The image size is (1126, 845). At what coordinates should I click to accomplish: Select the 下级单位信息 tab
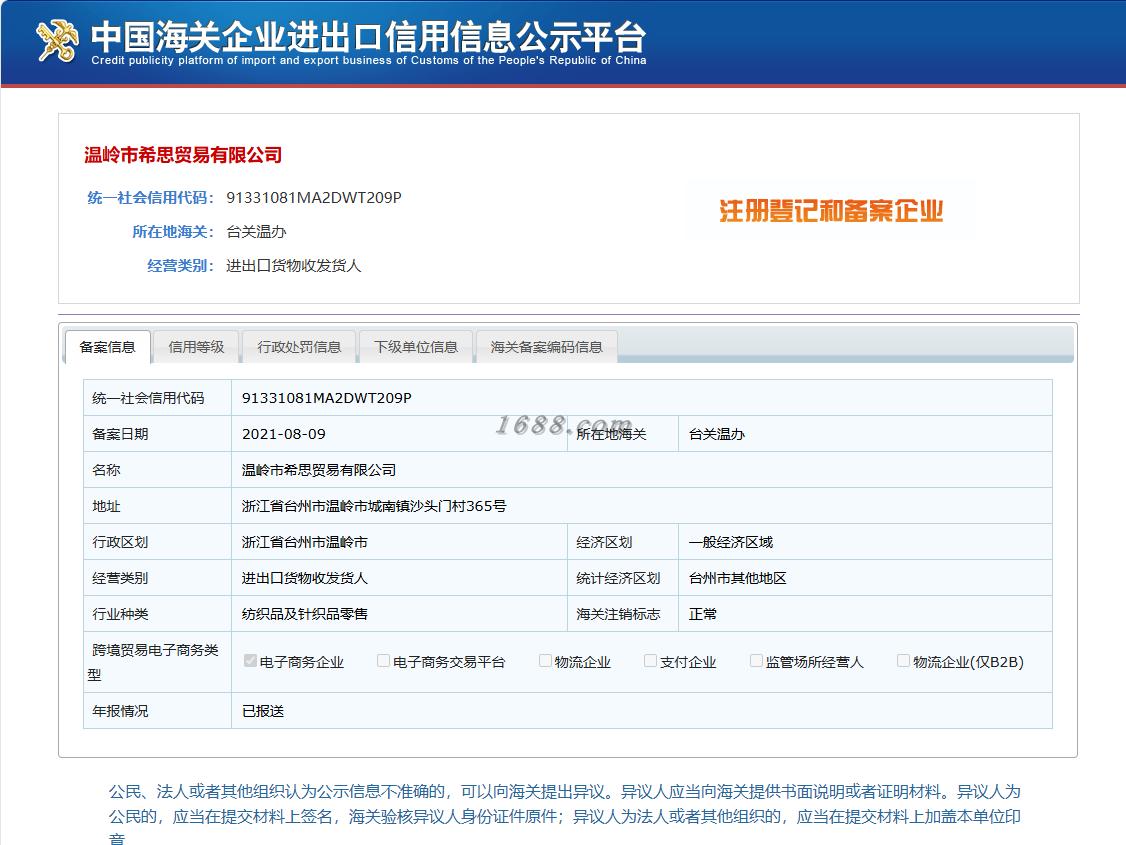pyautogui.click(x=416, y=347)
